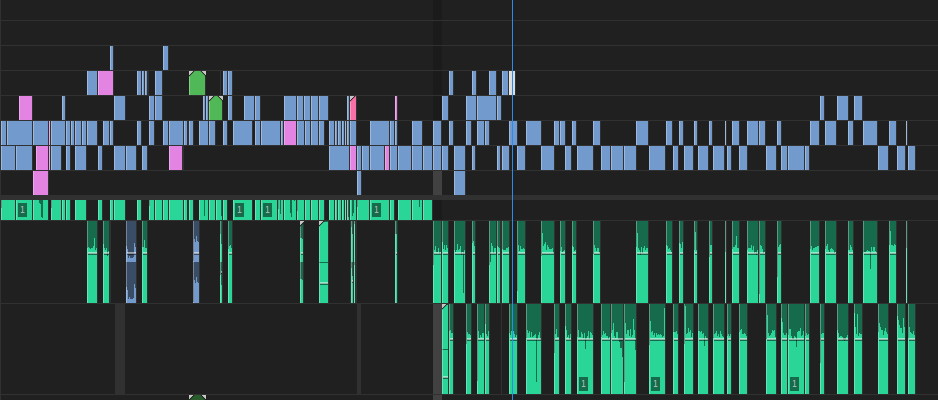Select the white highlighted clip at the playhead
This screenshot has width=938, height=400.
click(x=511, y=83)
